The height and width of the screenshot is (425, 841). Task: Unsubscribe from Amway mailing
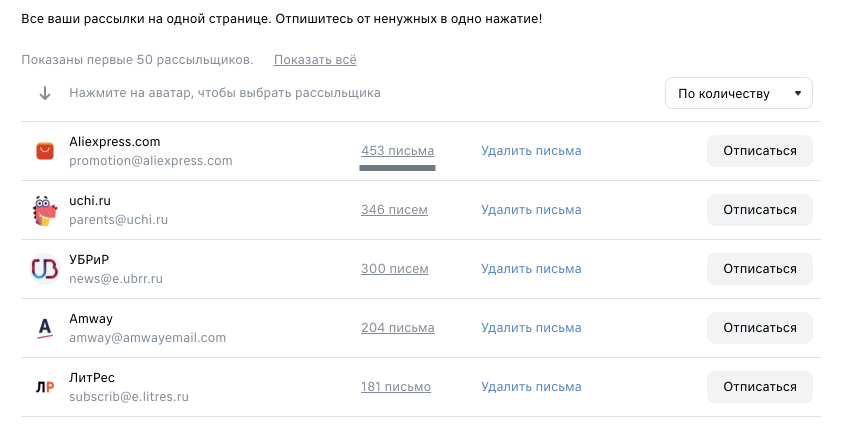click(759, 328)
